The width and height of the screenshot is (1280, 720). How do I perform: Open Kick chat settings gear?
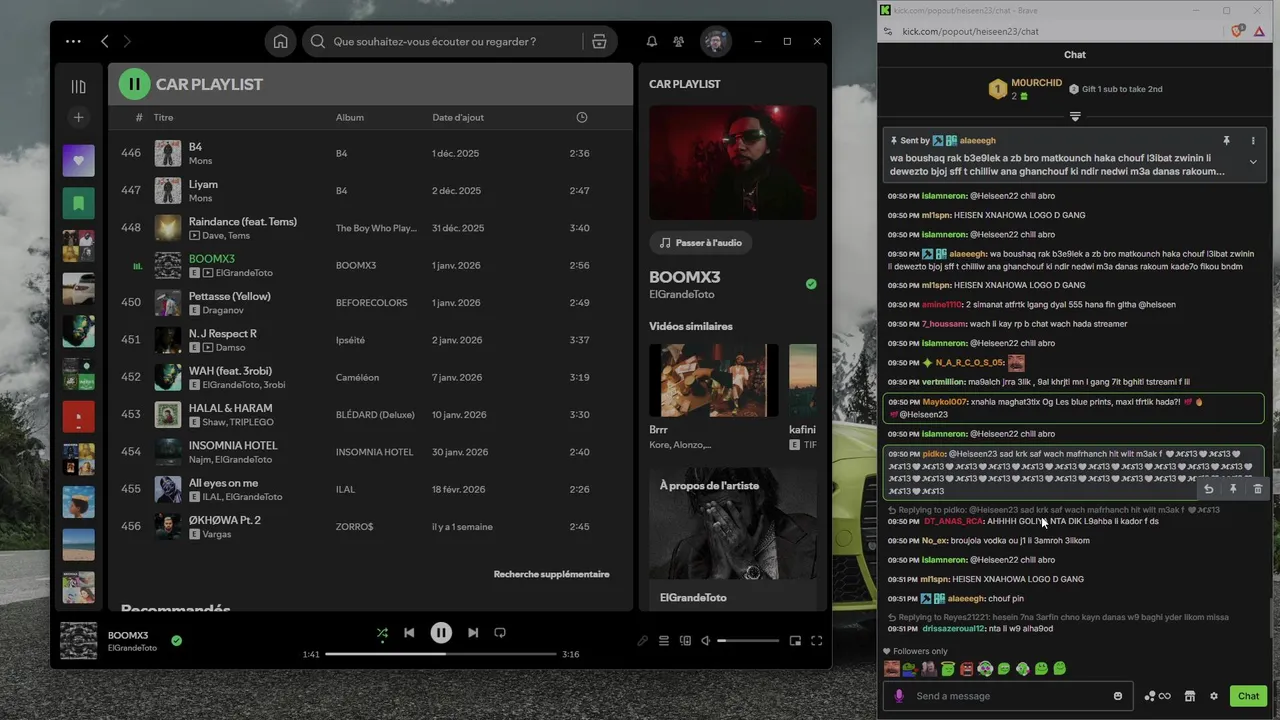tap(1214, 696)
